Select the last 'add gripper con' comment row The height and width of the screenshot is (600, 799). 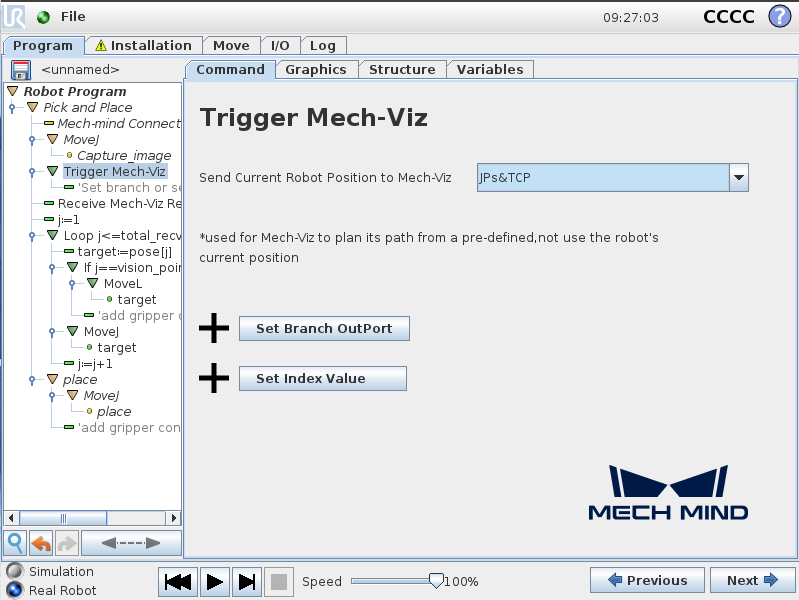pyautogui.click(x=128, y=427)
